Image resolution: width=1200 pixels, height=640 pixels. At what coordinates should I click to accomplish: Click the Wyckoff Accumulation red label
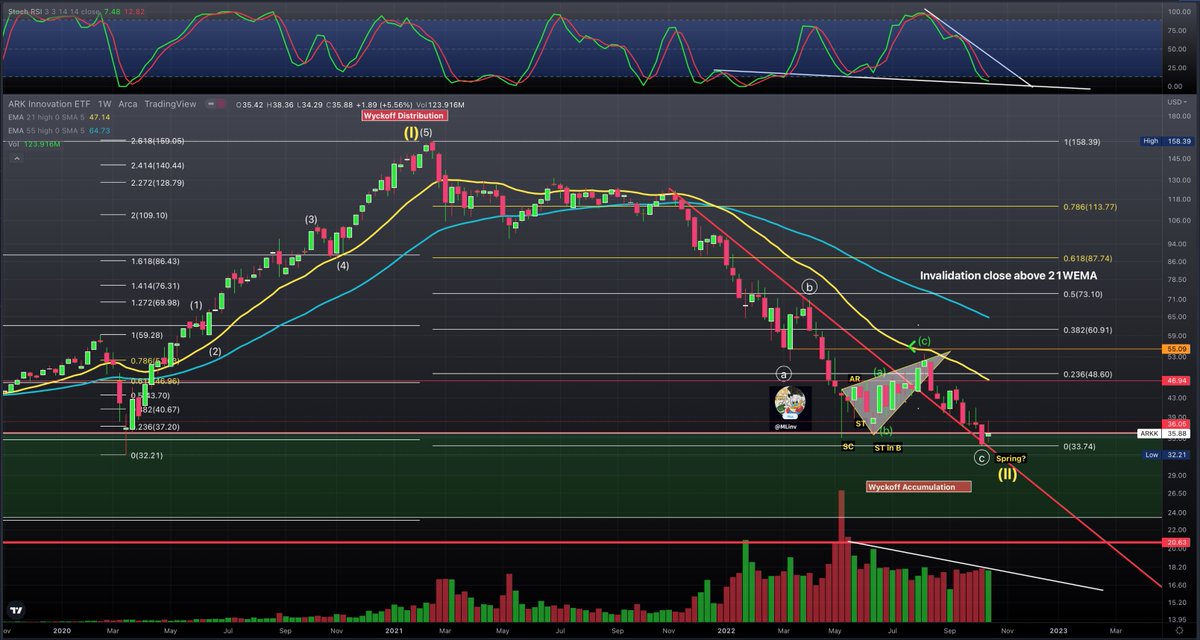[918, 487]
